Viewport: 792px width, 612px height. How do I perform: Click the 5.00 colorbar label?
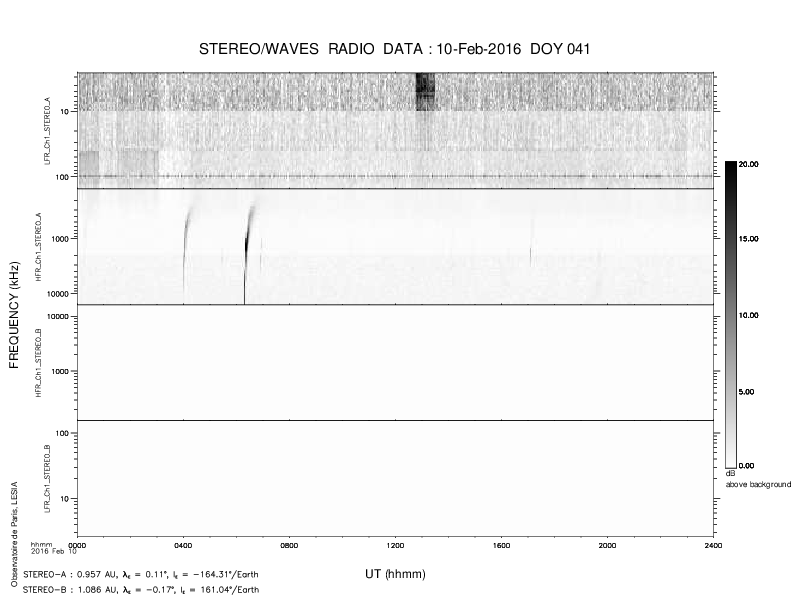click(x=747, y=392)
